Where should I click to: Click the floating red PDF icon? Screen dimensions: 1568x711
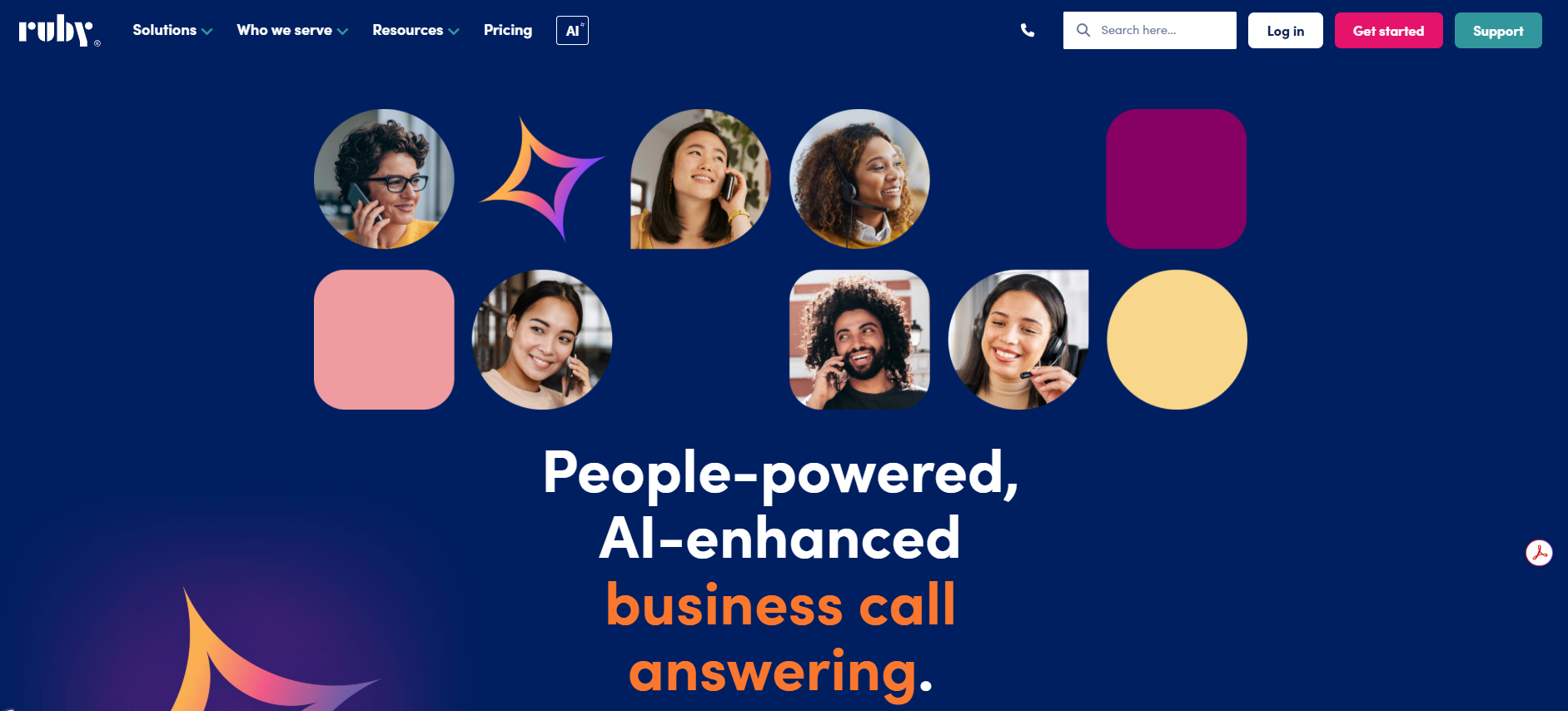[1539, 553]
